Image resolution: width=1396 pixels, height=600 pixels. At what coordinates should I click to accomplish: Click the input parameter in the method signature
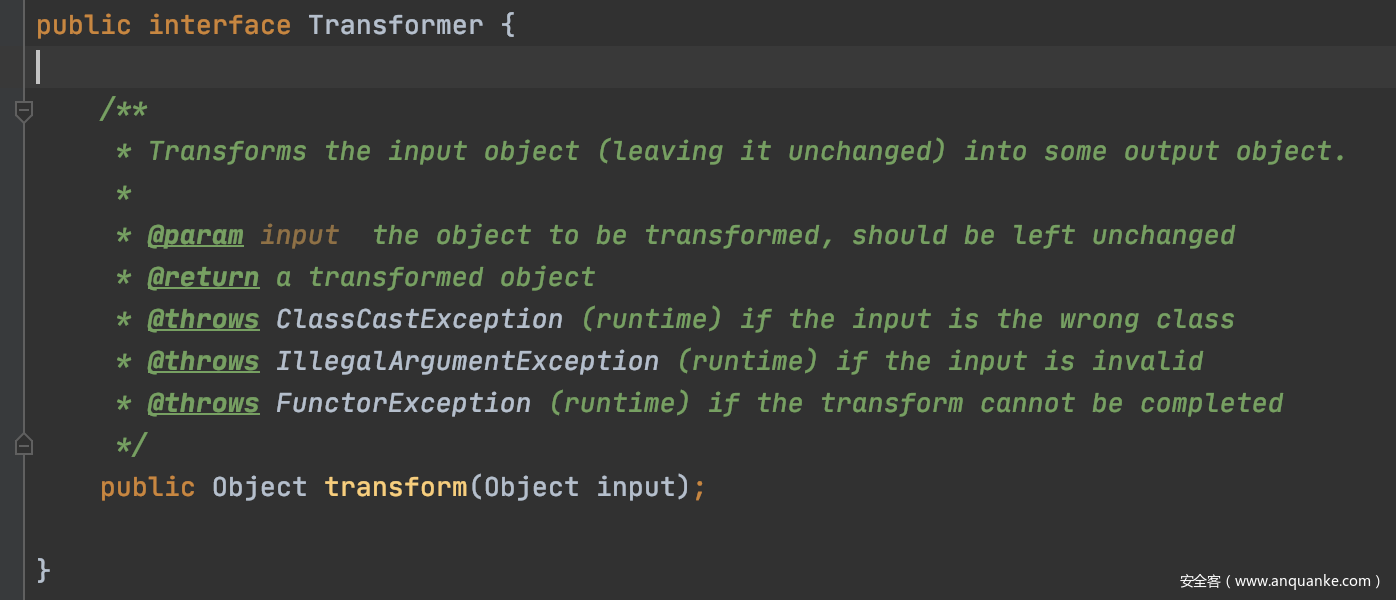(x=635, y=487)
